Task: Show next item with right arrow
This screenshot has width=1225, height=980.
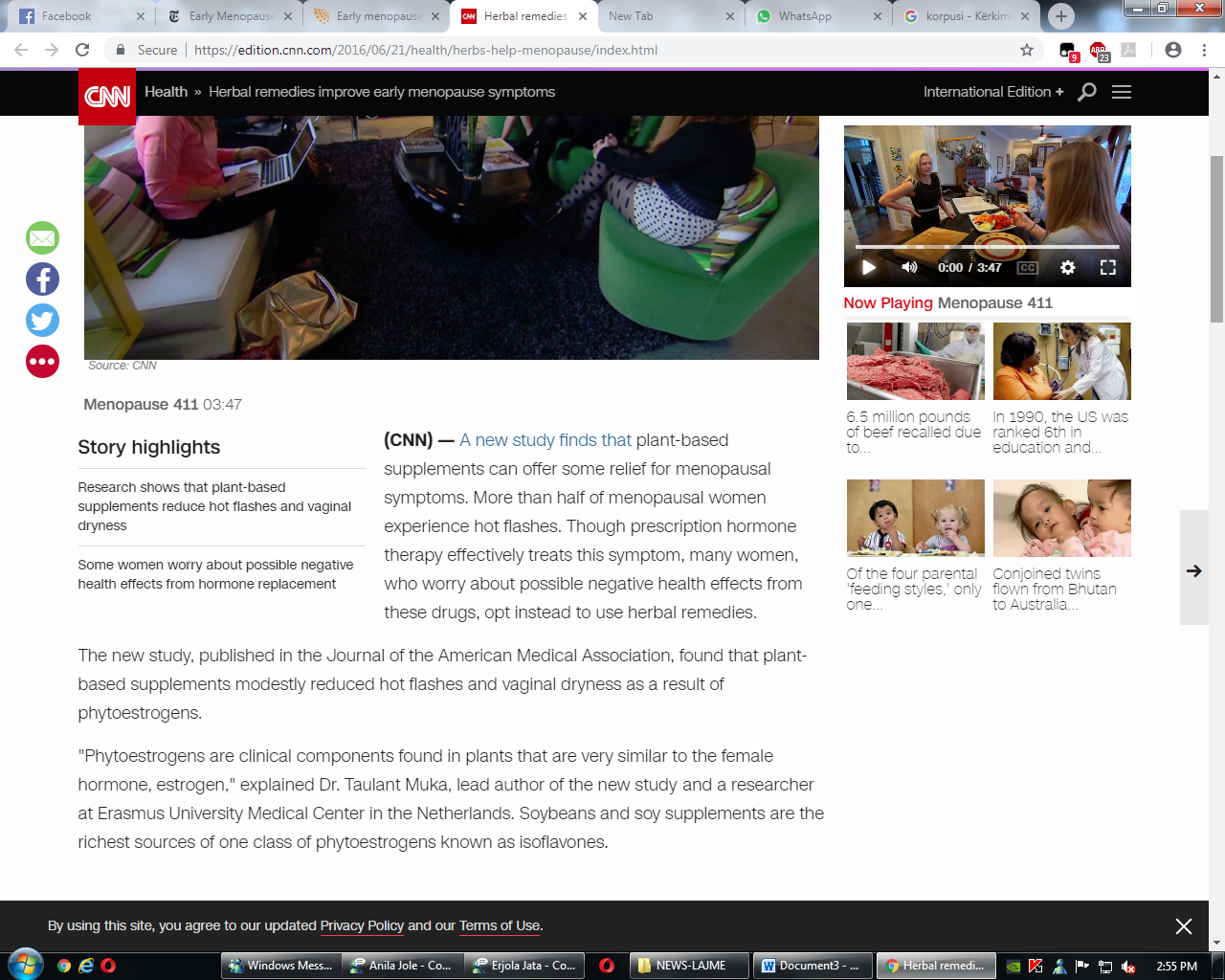Action: coord(1193,570)
